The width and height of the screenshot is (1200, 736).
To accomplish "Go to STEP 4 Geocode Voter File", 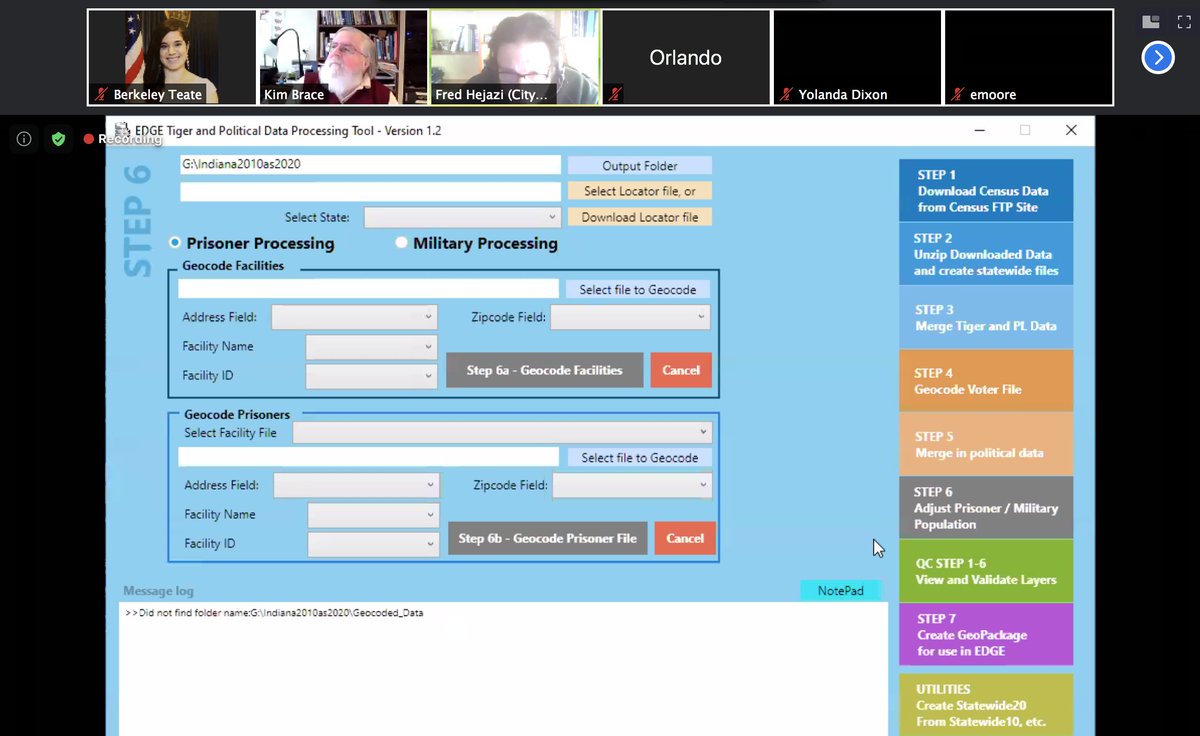I will pos(985,380).
